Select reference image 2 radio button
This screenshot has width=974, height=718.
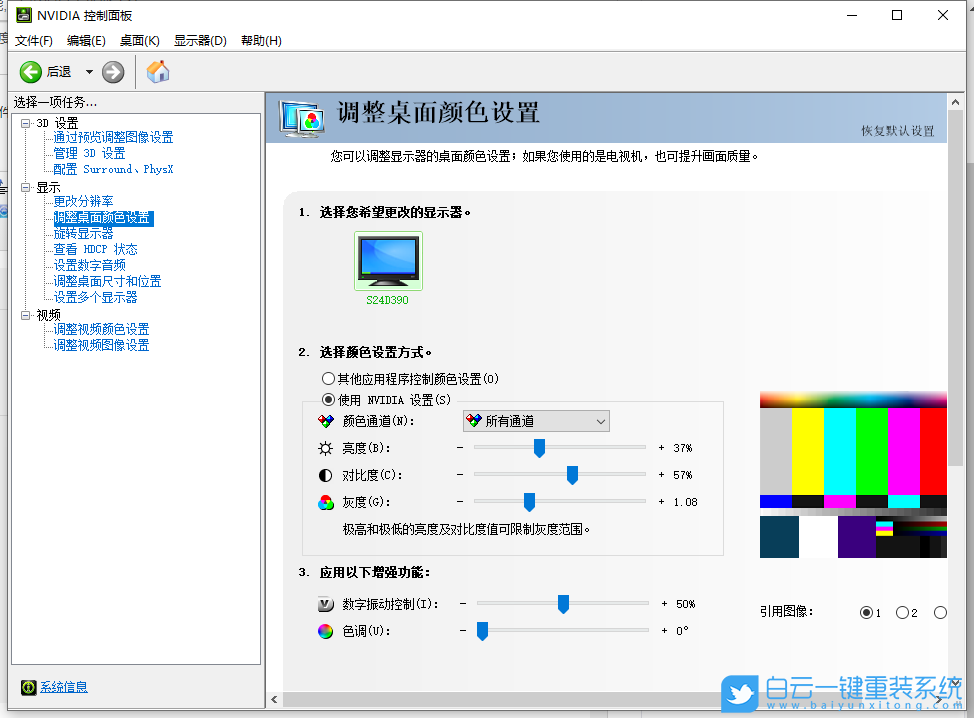pyautogui.click(x=902, y=612)
